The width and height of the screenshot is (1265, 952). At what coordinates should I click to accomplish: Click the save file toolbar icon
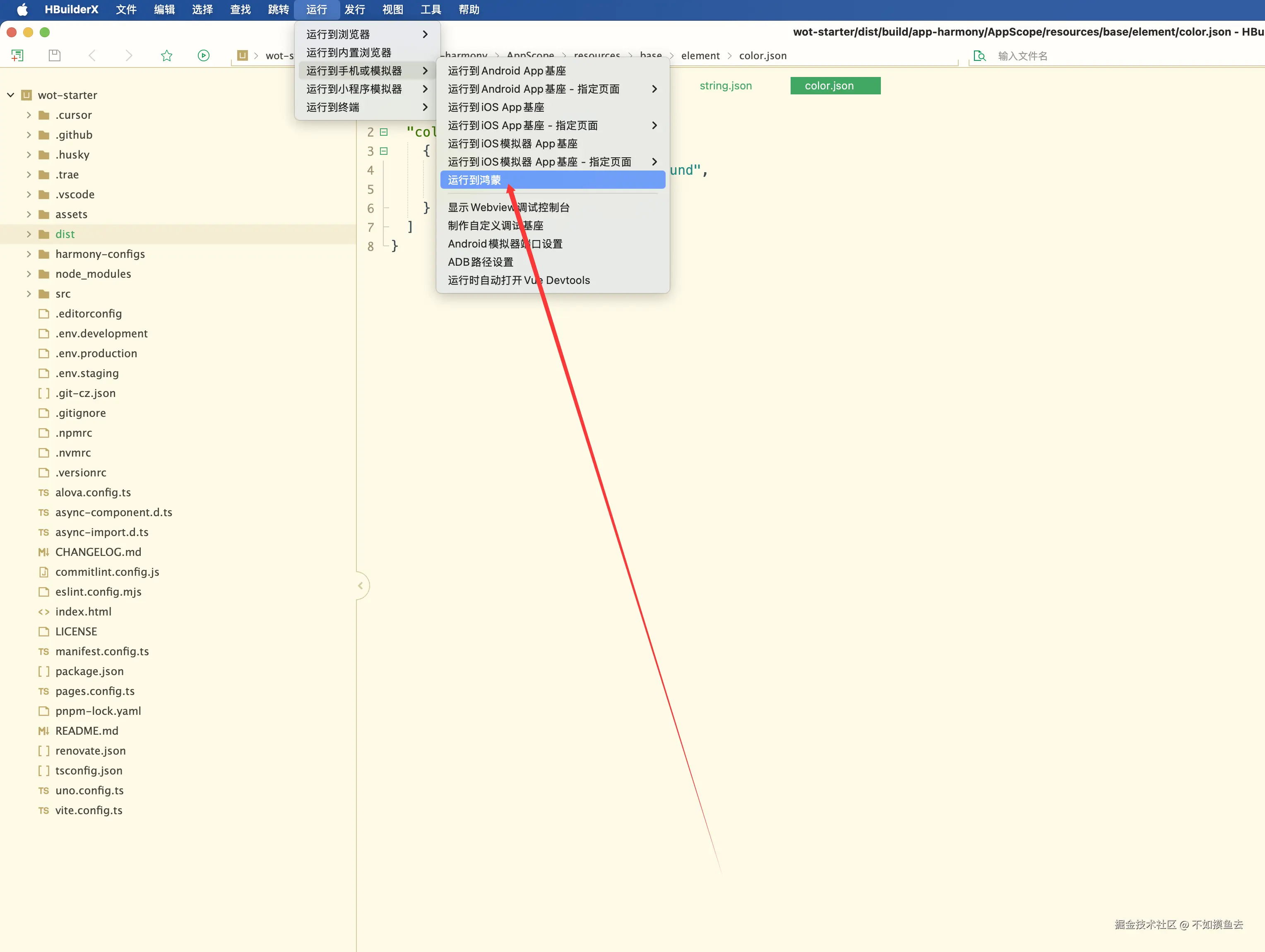54,55
